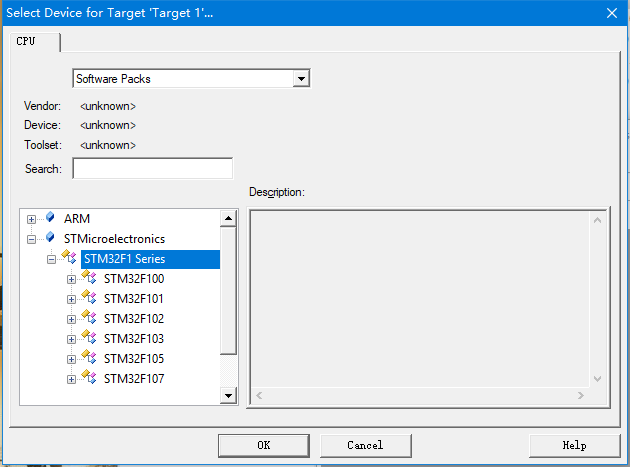Select the ARM tree label

(77, 219)
